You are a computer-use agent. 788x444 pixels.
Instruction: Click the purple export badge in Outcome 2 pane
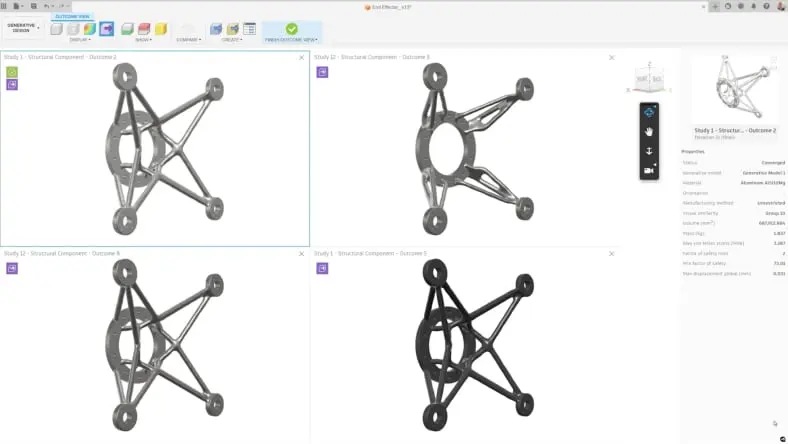tap(12, 84)
